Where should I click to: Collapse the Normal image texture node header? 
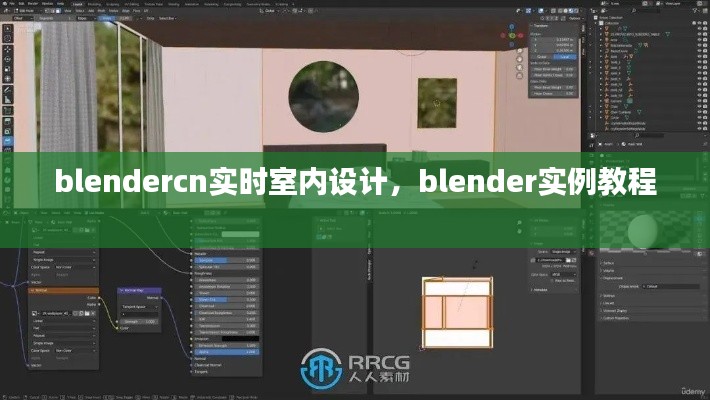tap(33, 290)
